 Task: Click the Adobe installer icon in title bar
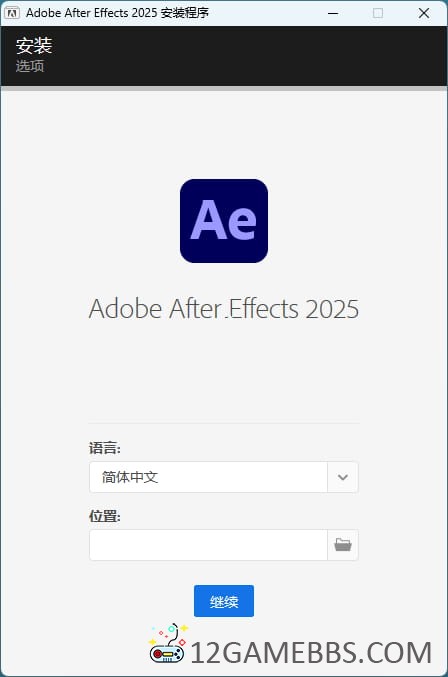pos(12,13)
